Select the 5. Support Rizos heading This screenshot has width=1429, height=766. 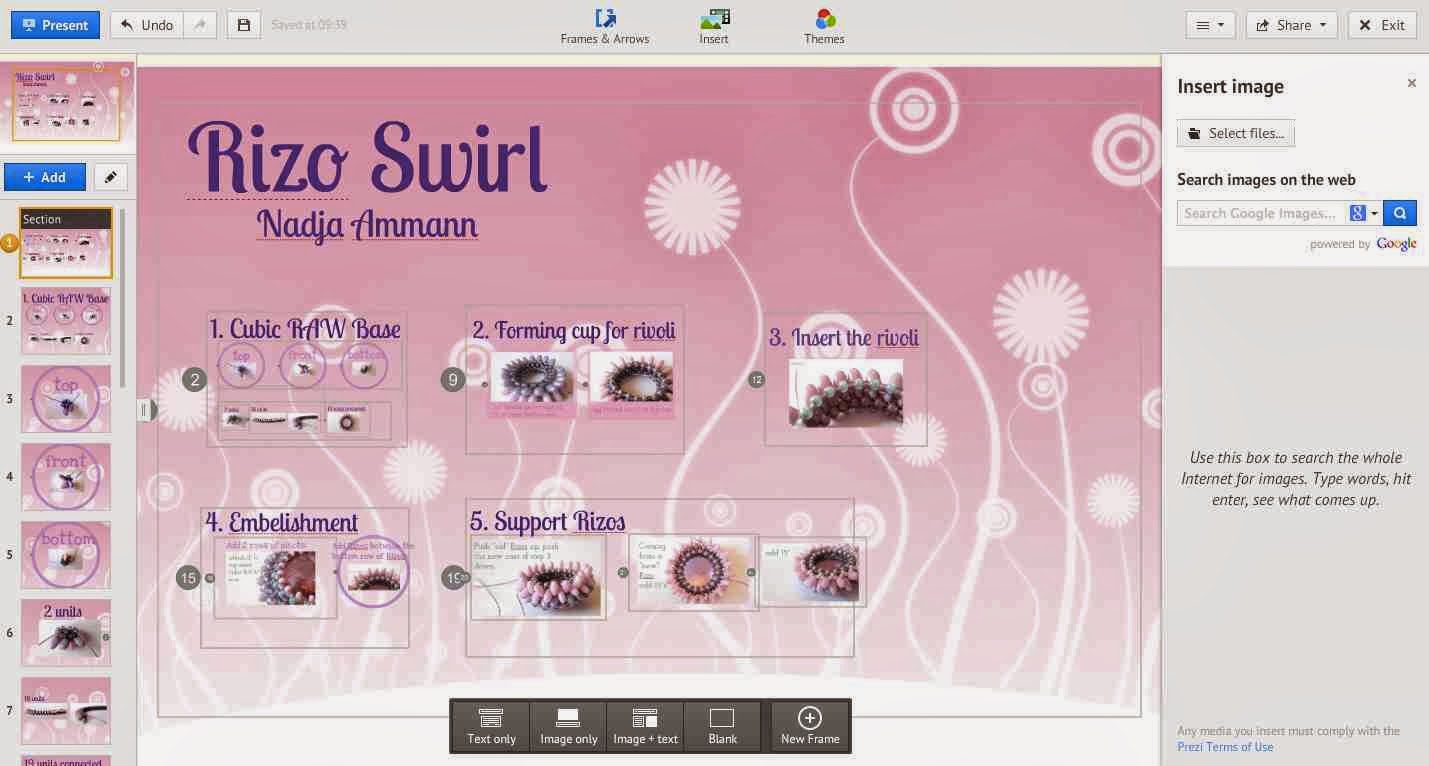[547, 521]
